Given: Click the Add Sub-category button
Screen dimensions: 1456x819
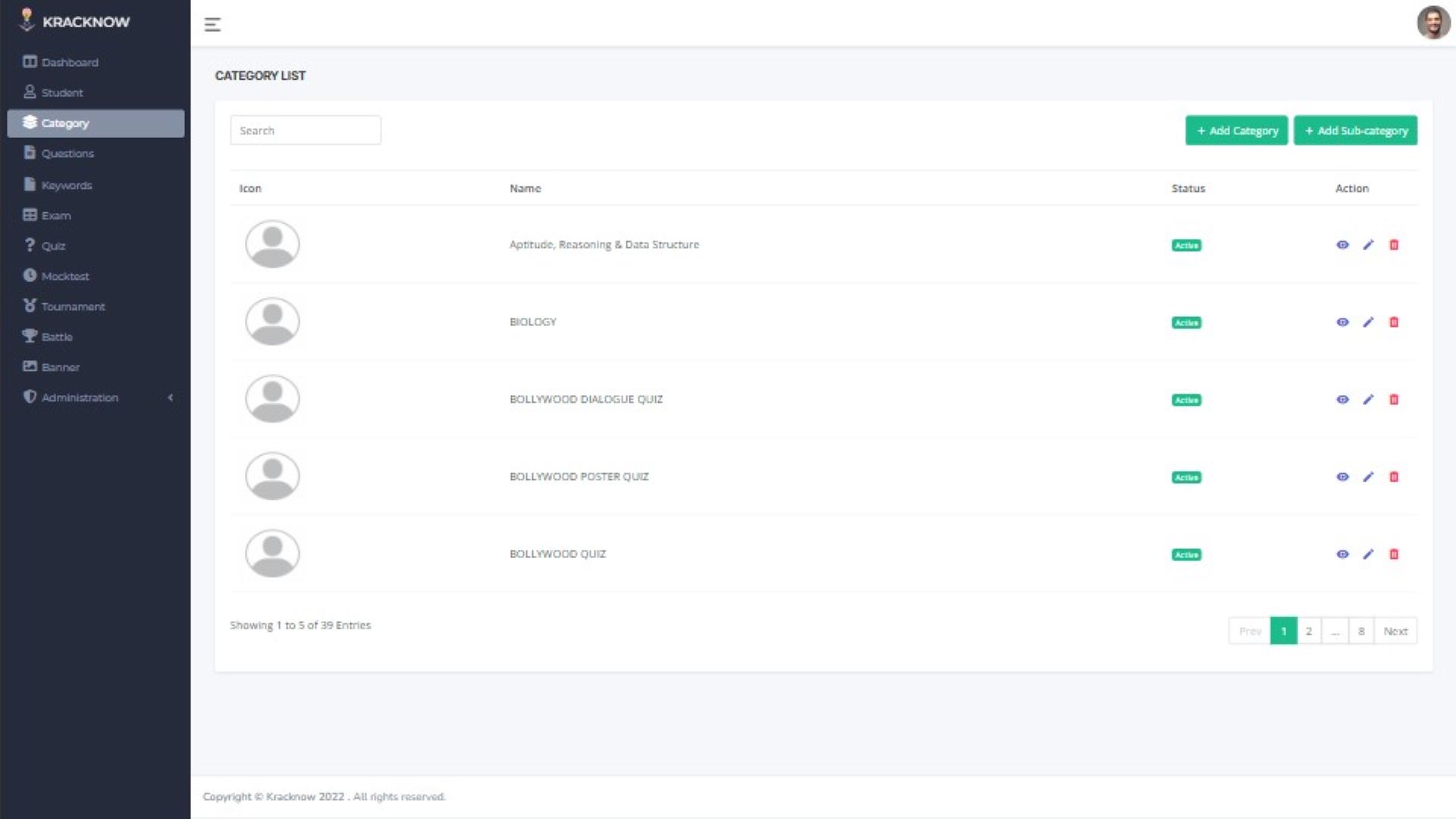Looking at the screenshot, I should pos(1355,130).
